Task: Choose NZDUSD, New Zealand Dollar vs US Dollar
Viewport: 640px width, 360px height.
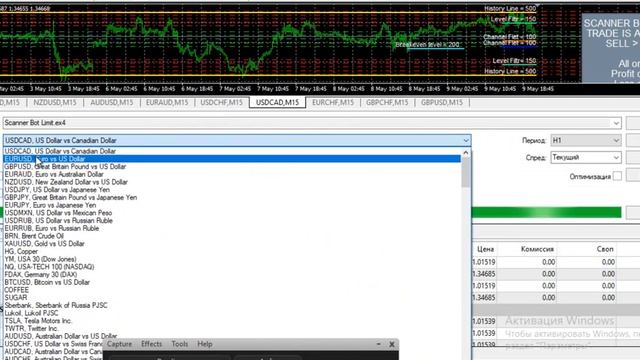Action: click(x=232, y=182)
